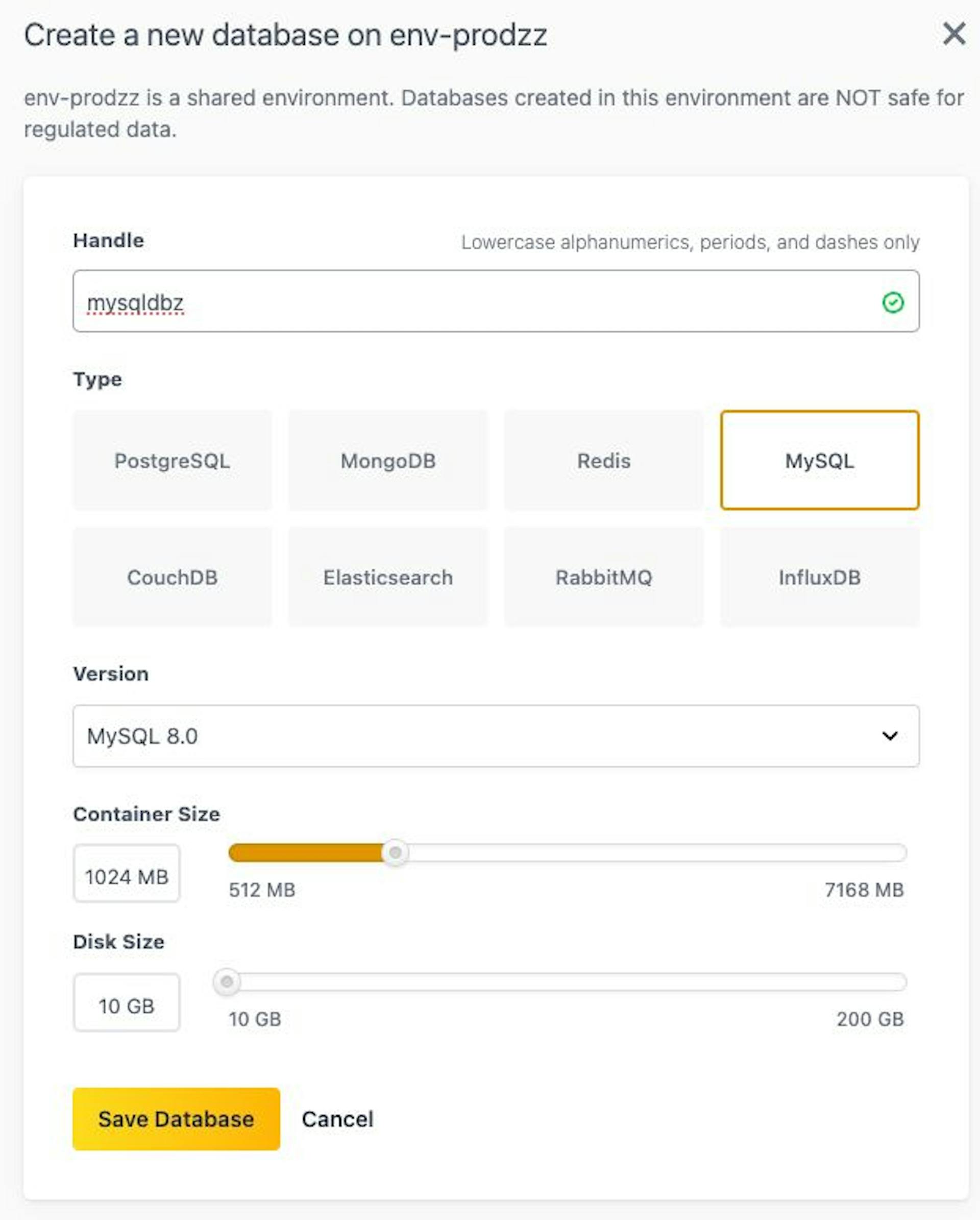Click the Container Size value box
980x1220 pixels.
(127, 873)
